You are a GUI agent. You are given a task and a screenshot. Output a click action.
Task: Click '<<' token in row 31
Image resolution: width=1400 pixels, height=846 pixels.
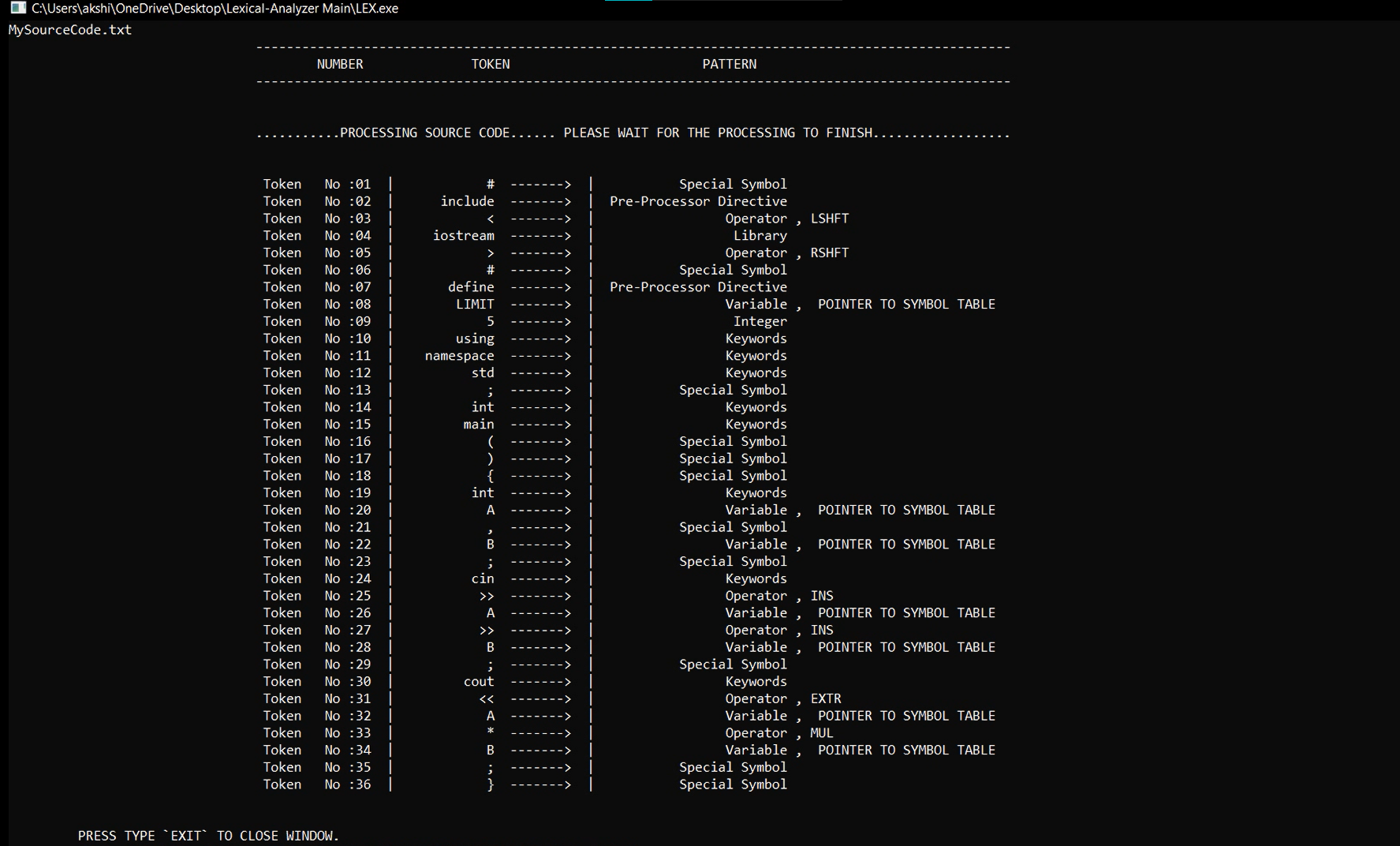[x=487, y=699]
